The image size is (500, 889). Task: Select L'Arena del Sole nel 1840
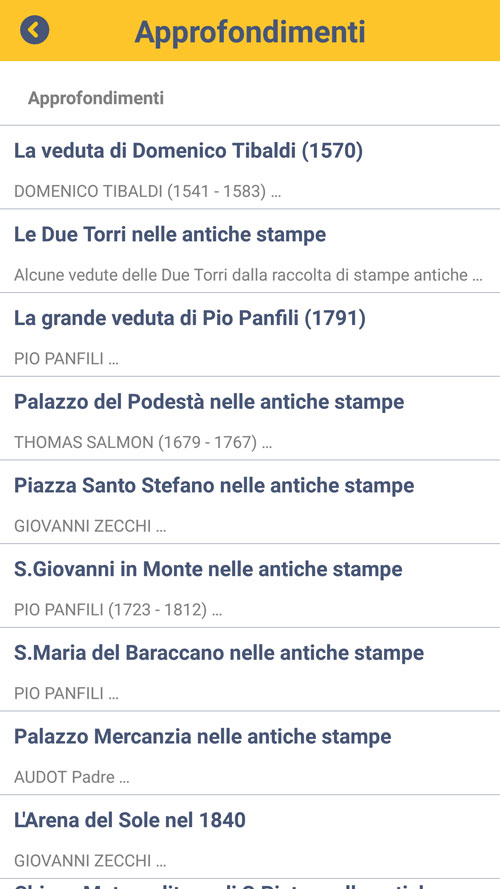[250, 836]
